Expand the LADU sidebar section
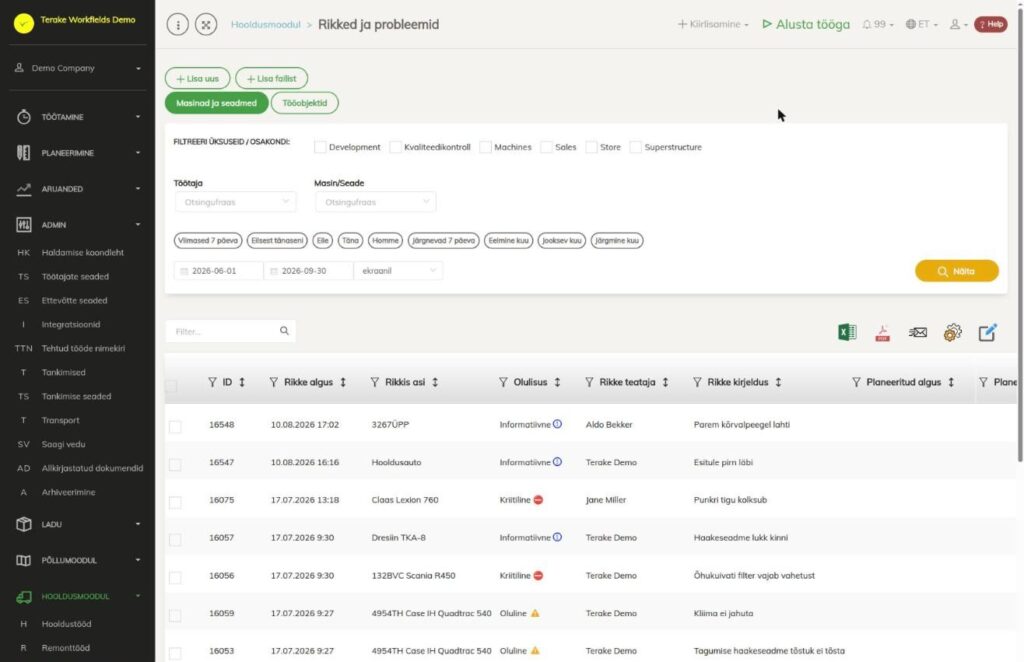Image resolution: width=1024 pixels, height=662 pixels. pyautogui.click(x=78, y=524)
